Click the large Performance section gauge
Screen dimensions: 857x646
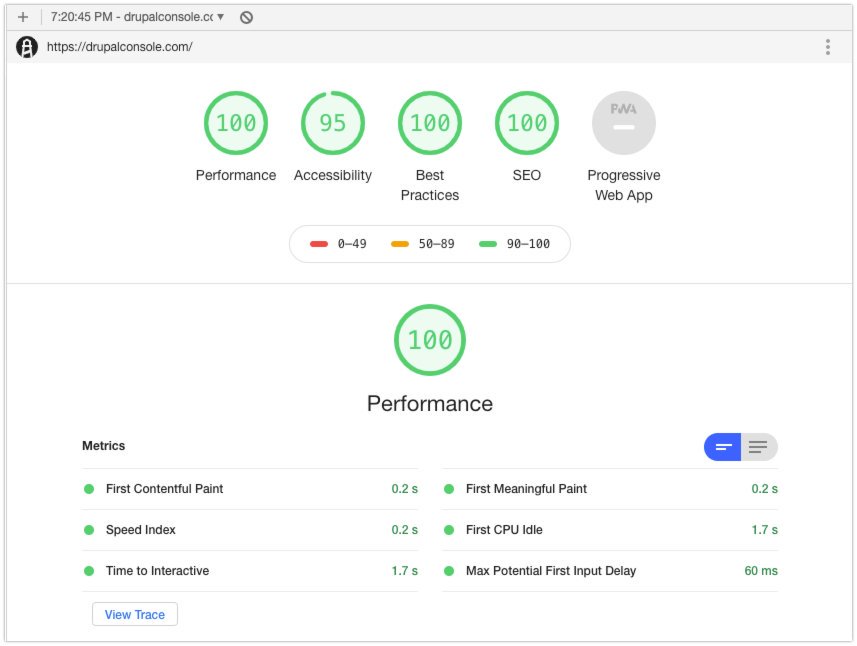(x=430, y=340)
